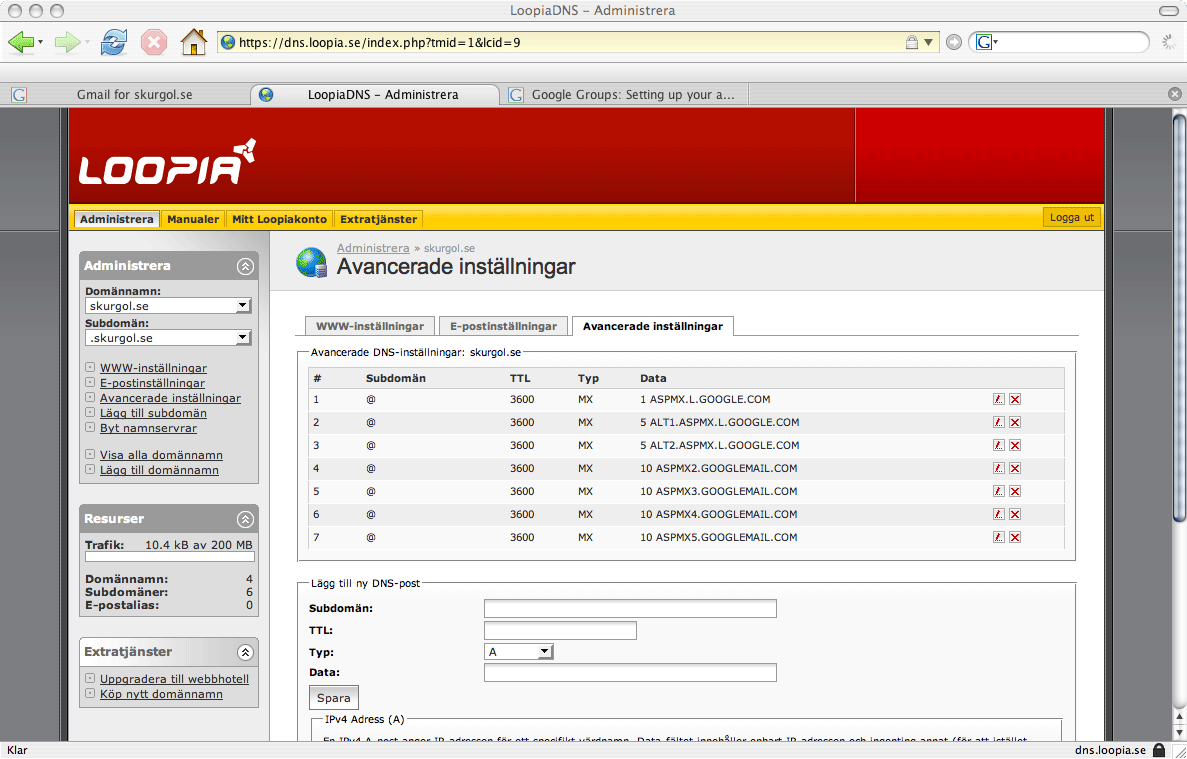Edit record 10 ASPMX2.GOOGLEMAIL.COM
The width and height of the screenshot is (1187, 759).
[x=999, y=468]
